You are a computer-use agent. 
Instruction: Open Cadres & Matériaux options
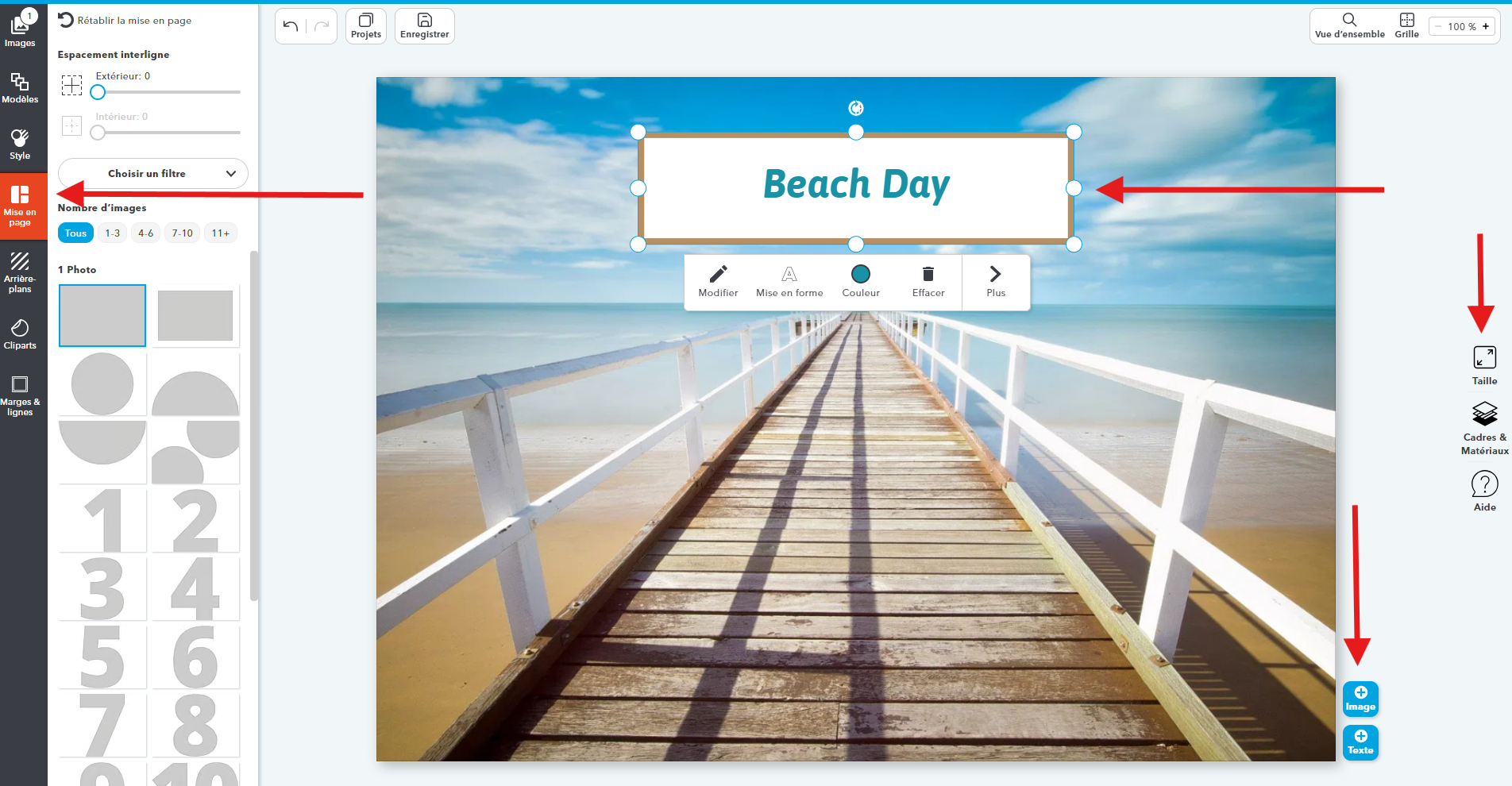[1484, 429]
